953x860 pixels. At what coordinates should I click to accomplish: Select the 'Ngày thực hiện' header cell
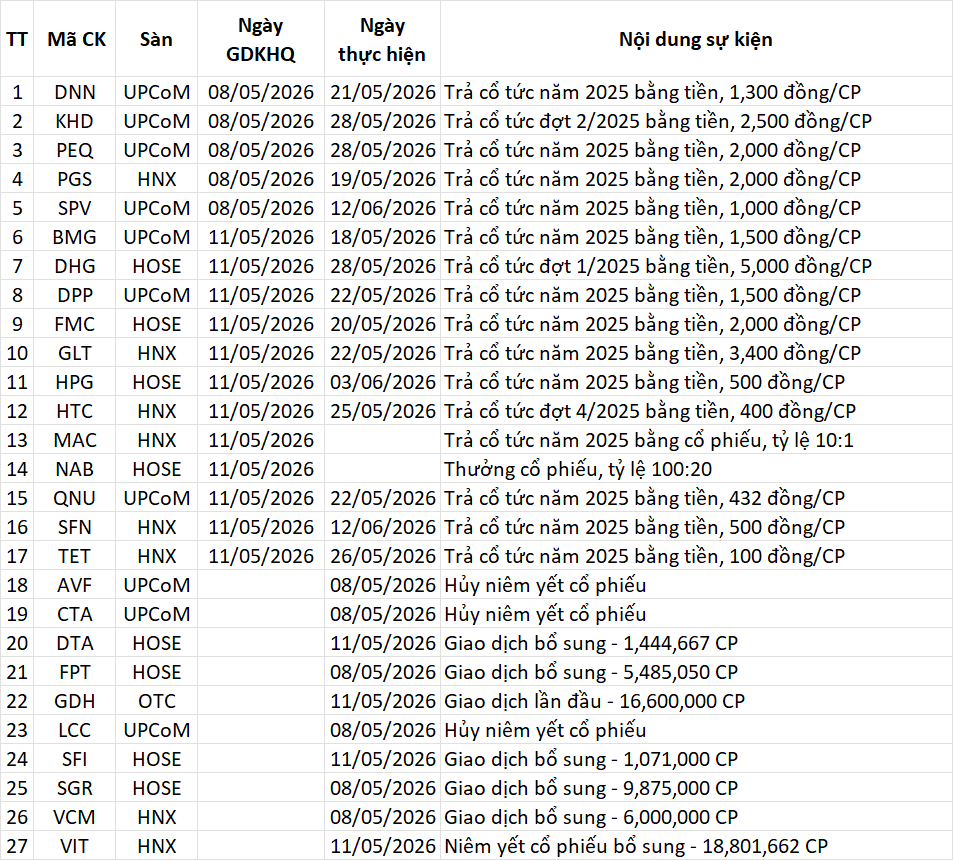[382, 39]
